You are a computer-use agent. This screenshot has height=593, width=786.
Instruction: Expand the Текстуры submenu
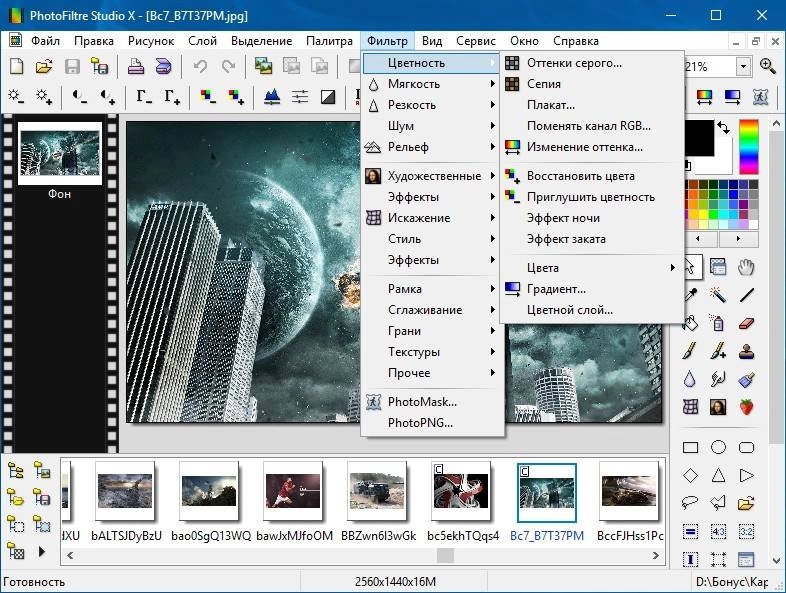(x=432, y=352)
